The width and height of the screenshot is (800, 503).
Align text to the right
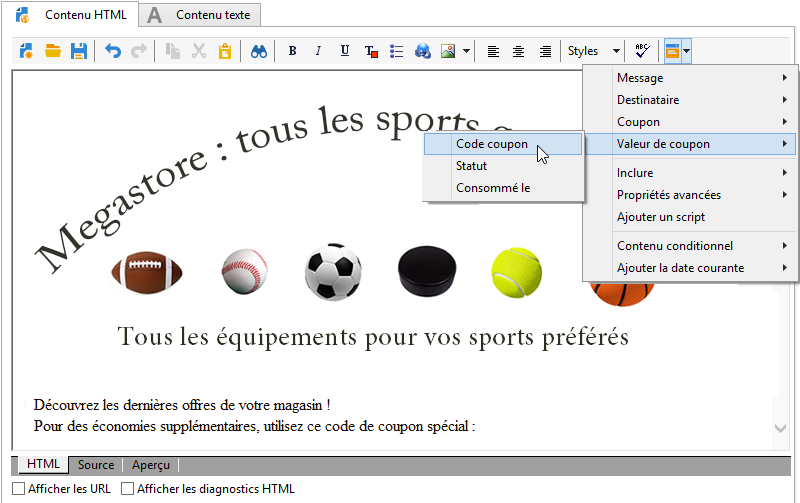click(x=545, y=51)
